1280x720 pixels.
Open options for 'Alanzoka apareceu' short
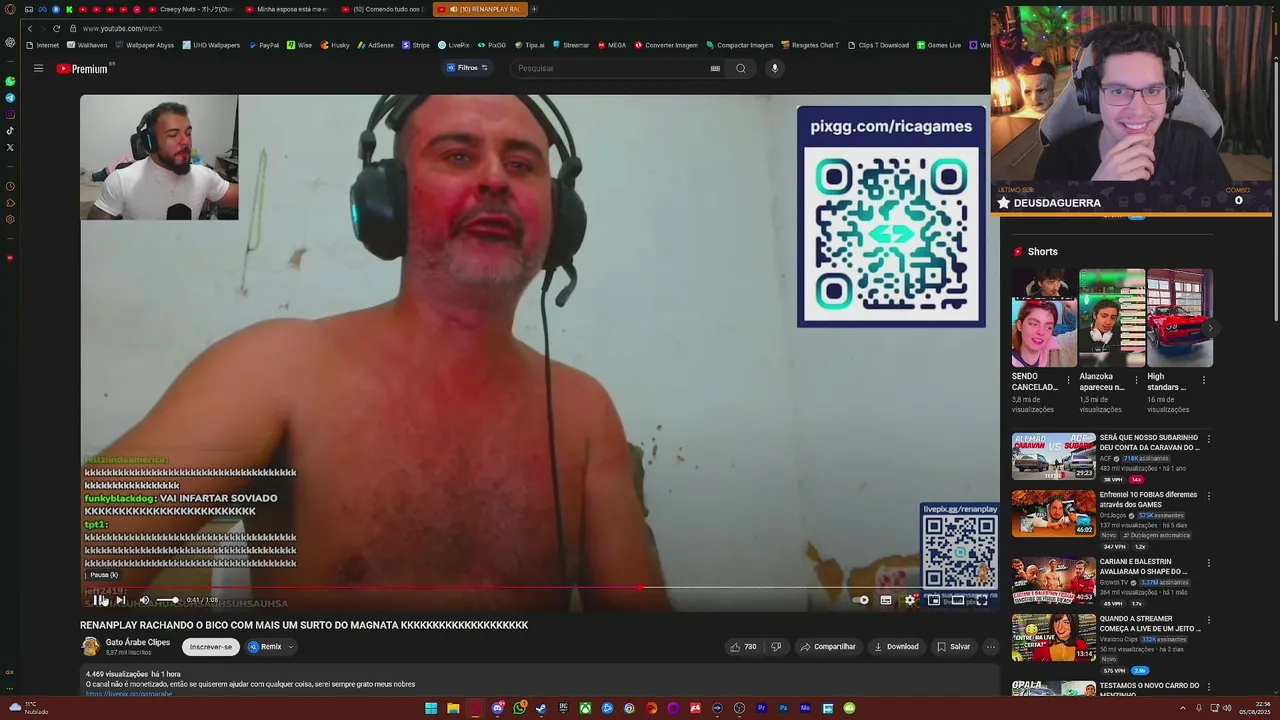1136,380
